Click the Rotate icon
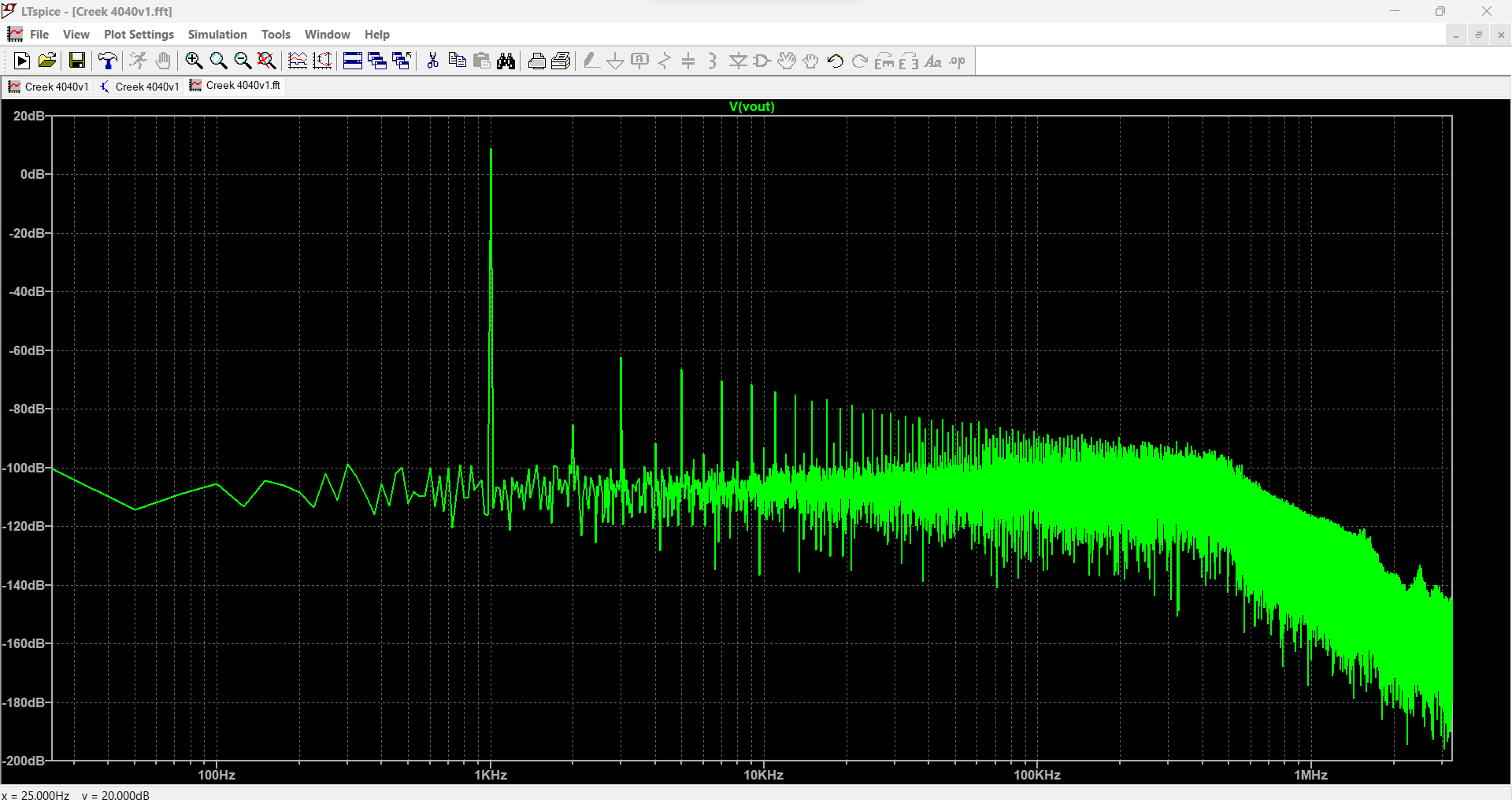Screen dimensions: 1512x800 tap(884, 61)
